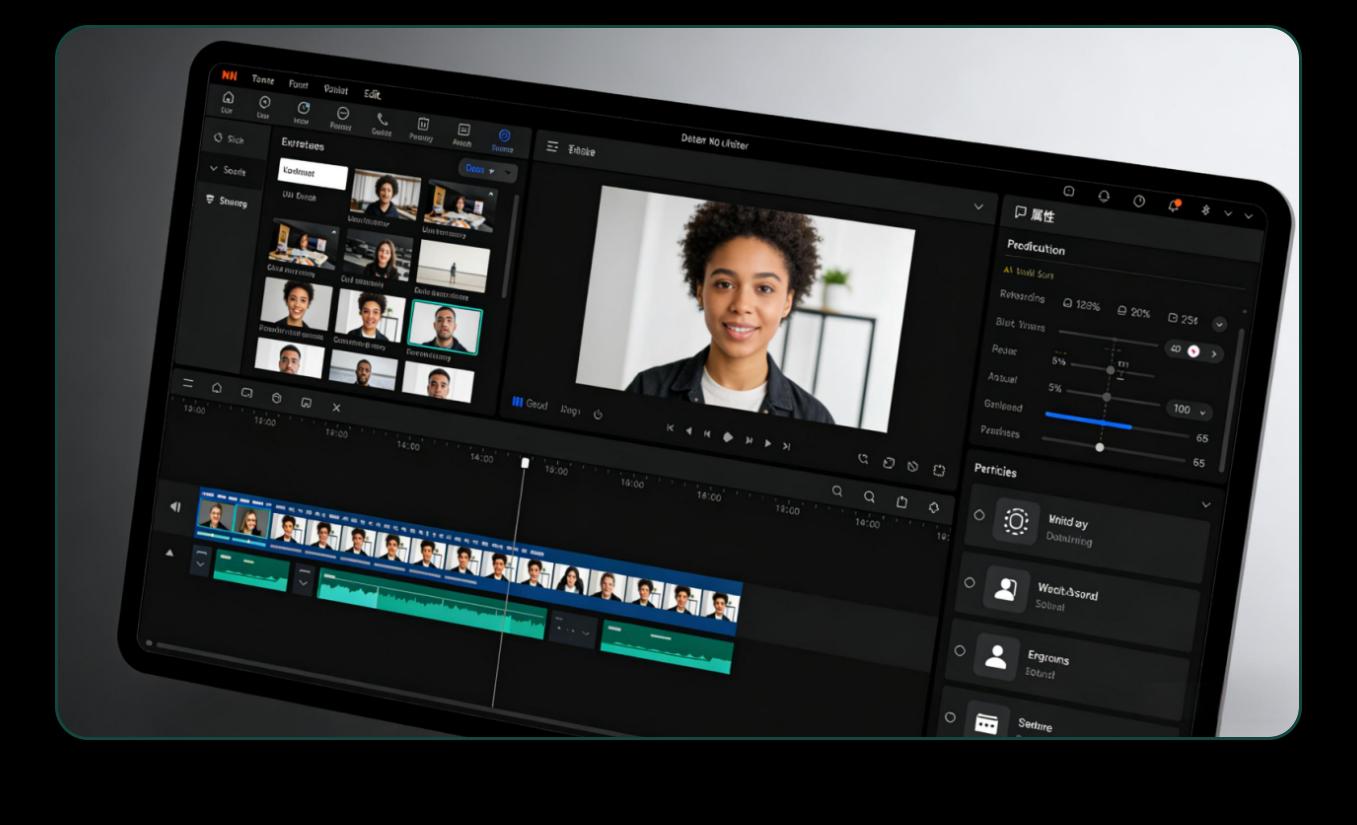Click the Bluetooth icon in header
Image resolution: width=1357 pixels, height=825 pixels.
point(1205,210)
